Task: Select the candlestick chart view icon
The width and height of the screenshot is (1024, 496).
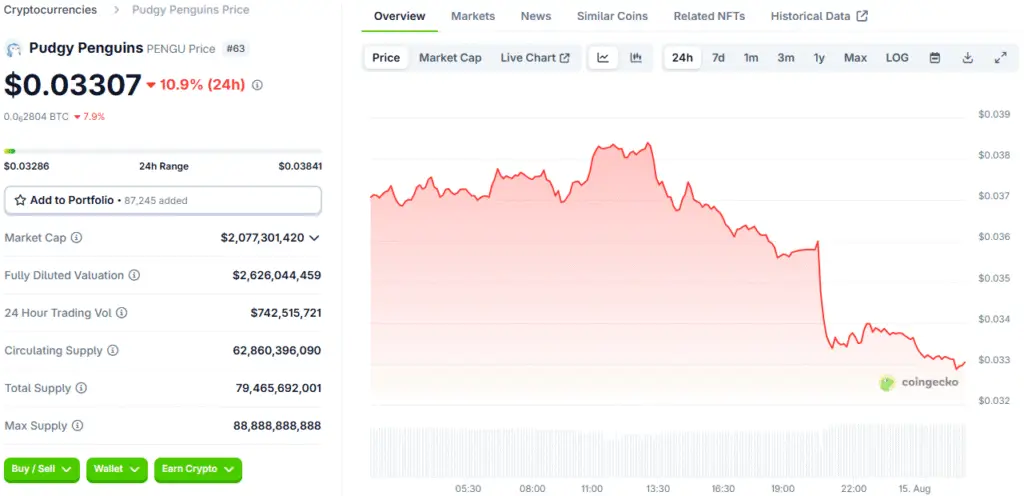Action: coord(635,58)
